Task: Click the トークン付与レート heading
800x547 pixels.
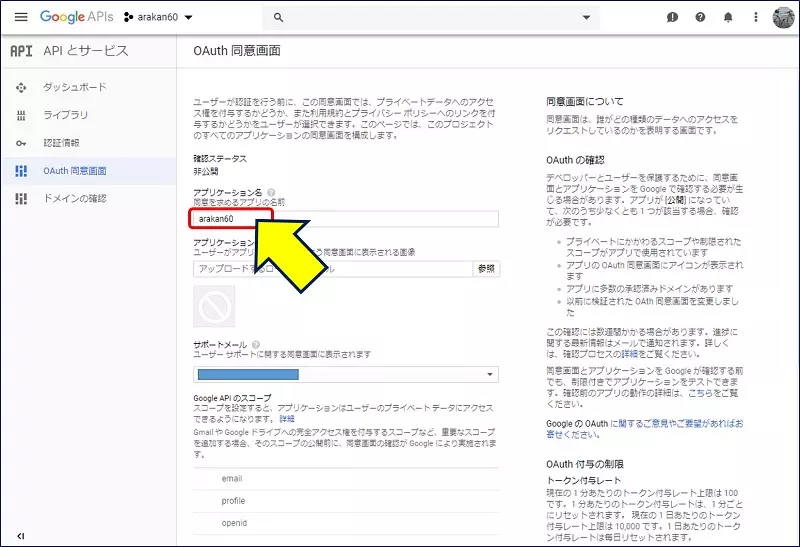Action: pyautogui.click(x=584, y=481)
